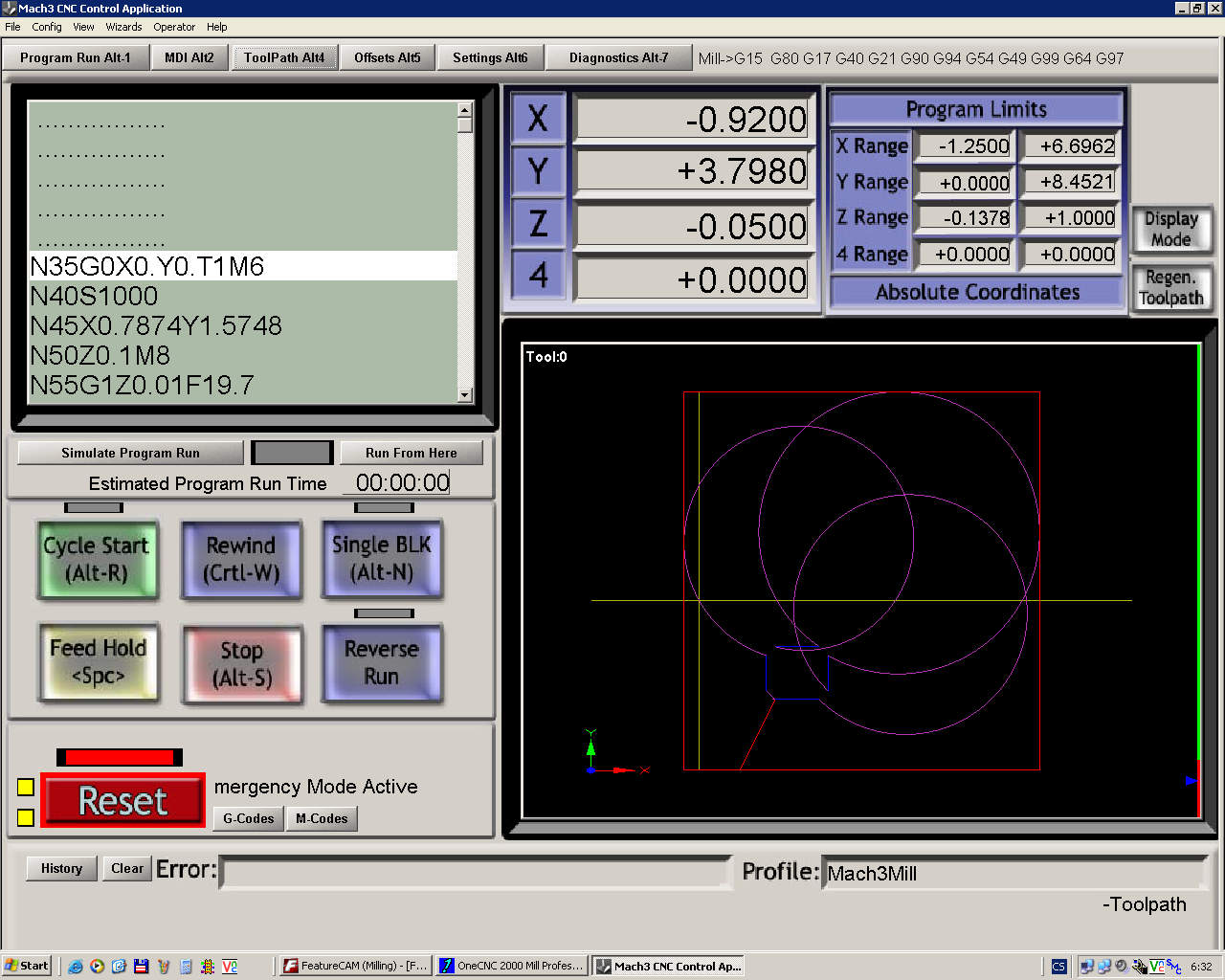Click the Y coordinate value field
The image size is (1225, 980).
(x=692, y=171)
